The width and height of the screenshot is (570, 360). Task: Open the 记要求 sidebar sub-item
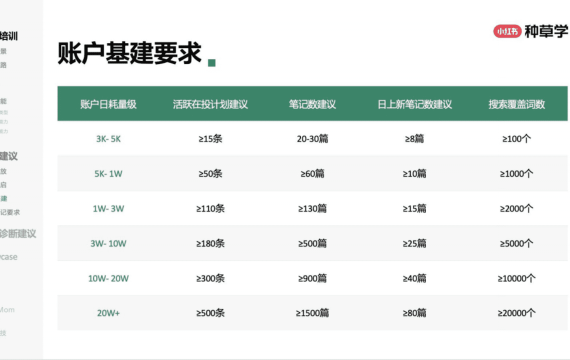point(10,212)
